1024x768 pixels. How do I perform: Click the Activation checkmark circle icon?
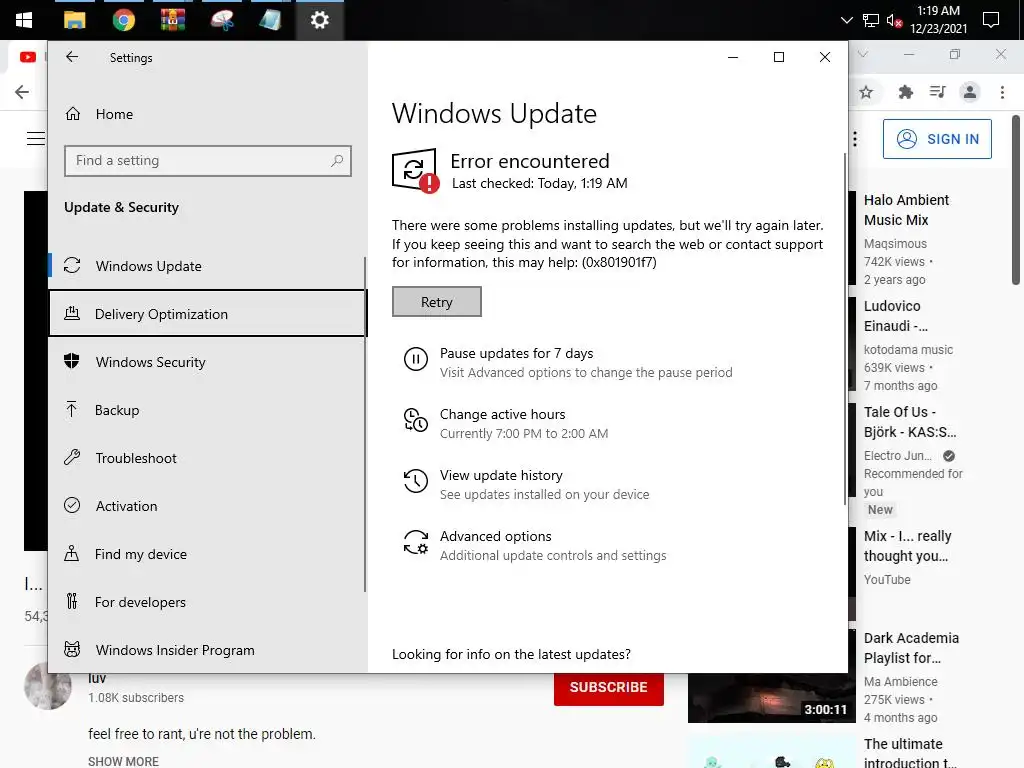point(72,505)
